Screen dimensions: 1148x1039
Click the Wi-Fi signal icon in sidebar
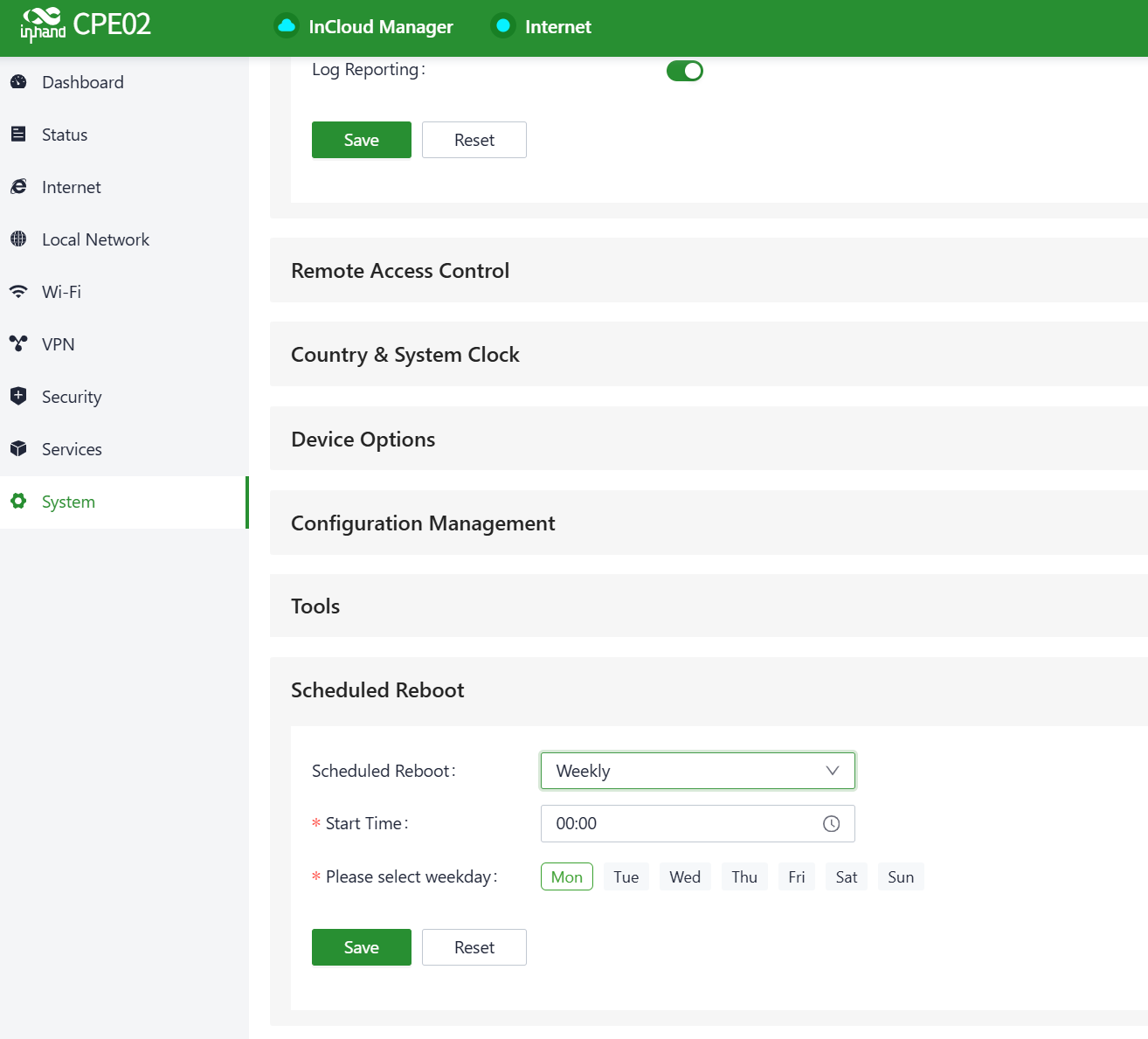coord(18,292)
